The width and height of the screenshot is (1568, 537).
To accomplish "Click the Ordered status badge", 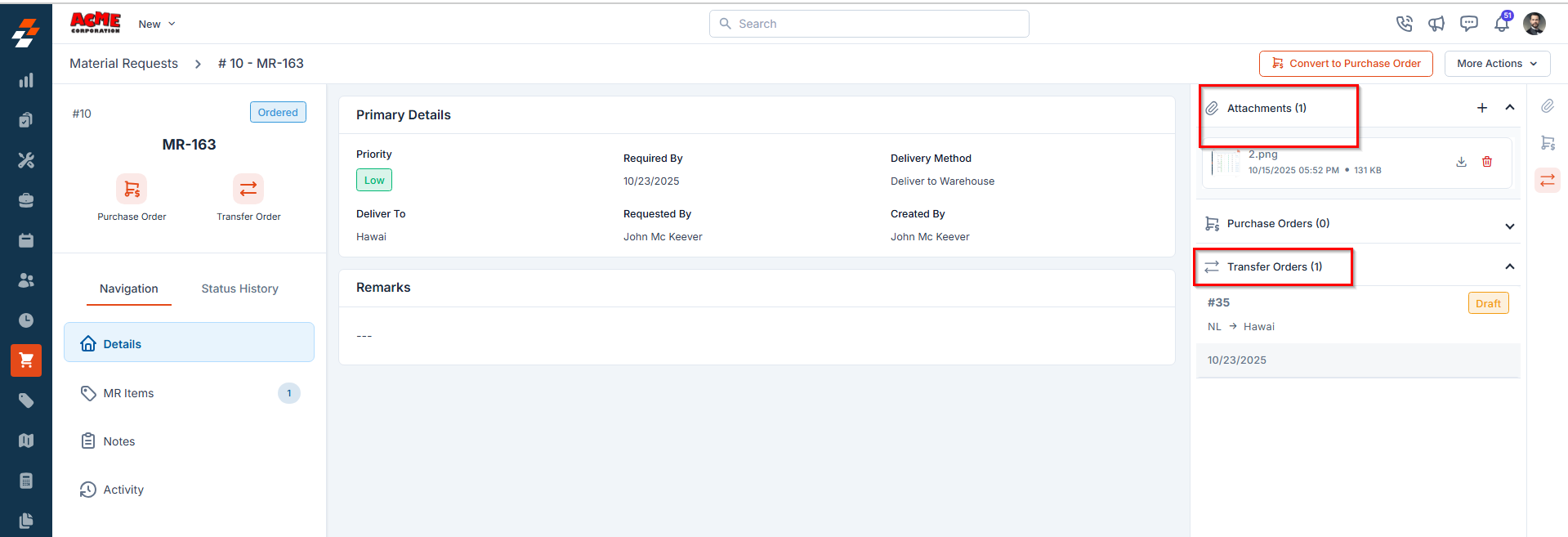I will click(x=278, y=113).
